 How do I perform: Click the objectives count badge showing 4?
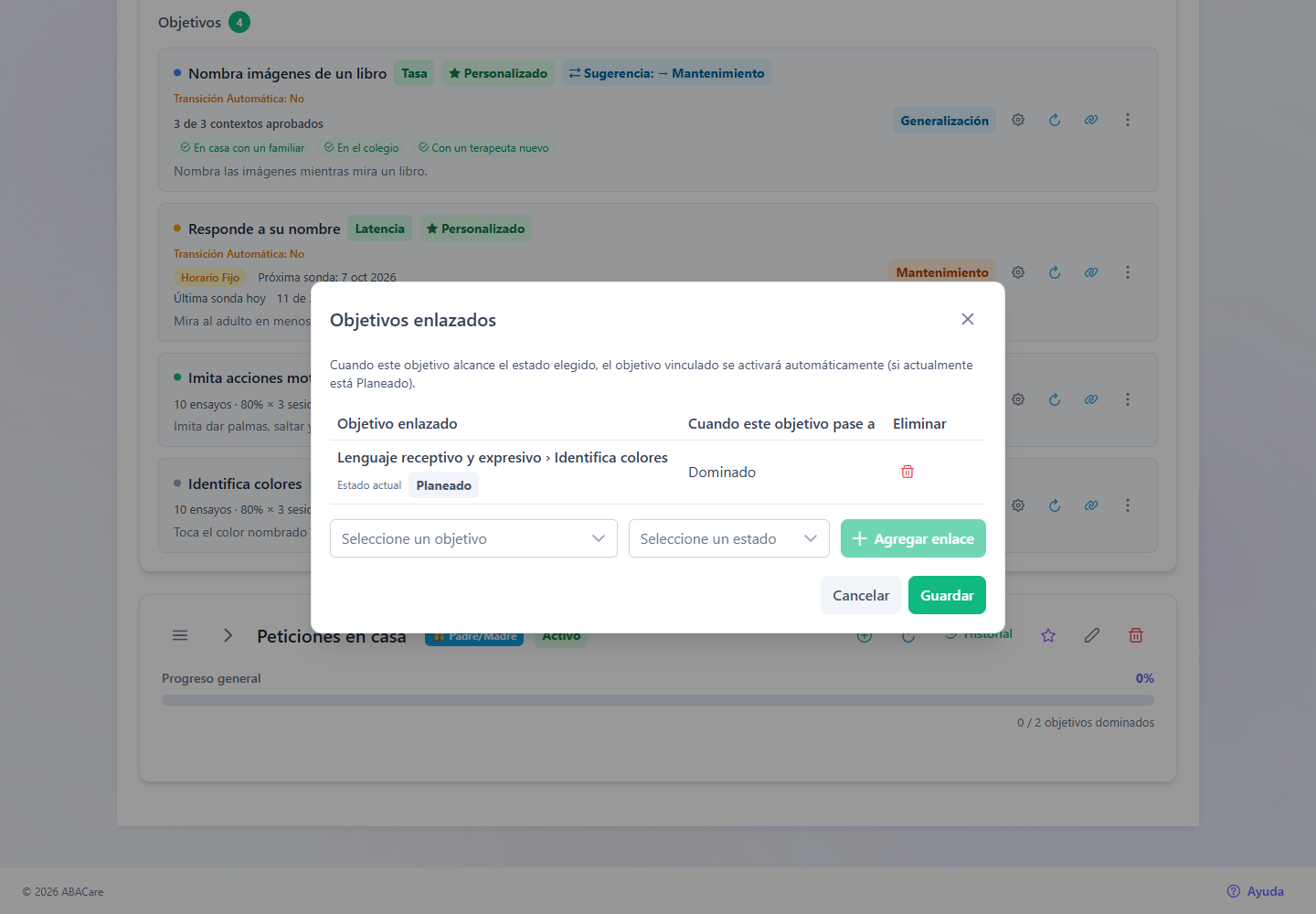[x=239, y=22]
